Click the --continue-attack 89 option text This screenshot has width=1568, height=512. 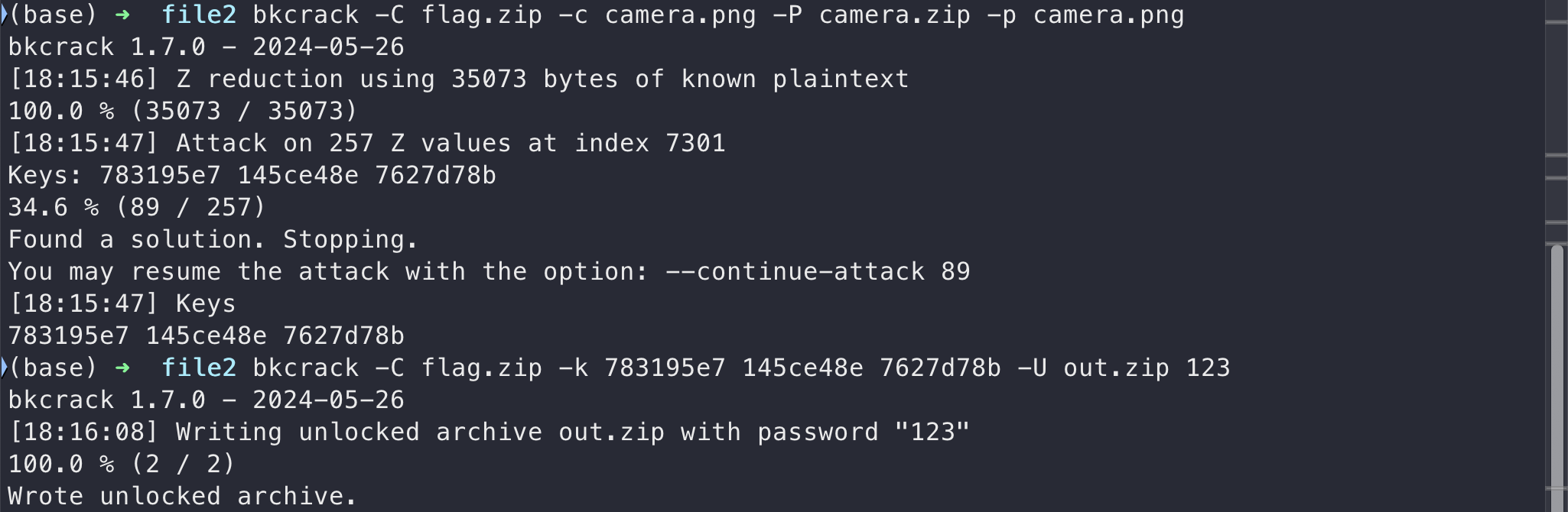pyautogui.click(x=818, y=272)
